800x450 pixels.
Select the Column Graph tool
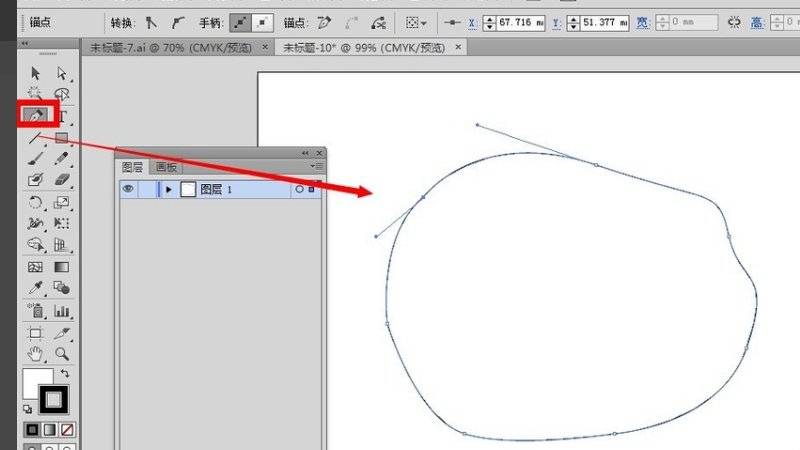62,310
